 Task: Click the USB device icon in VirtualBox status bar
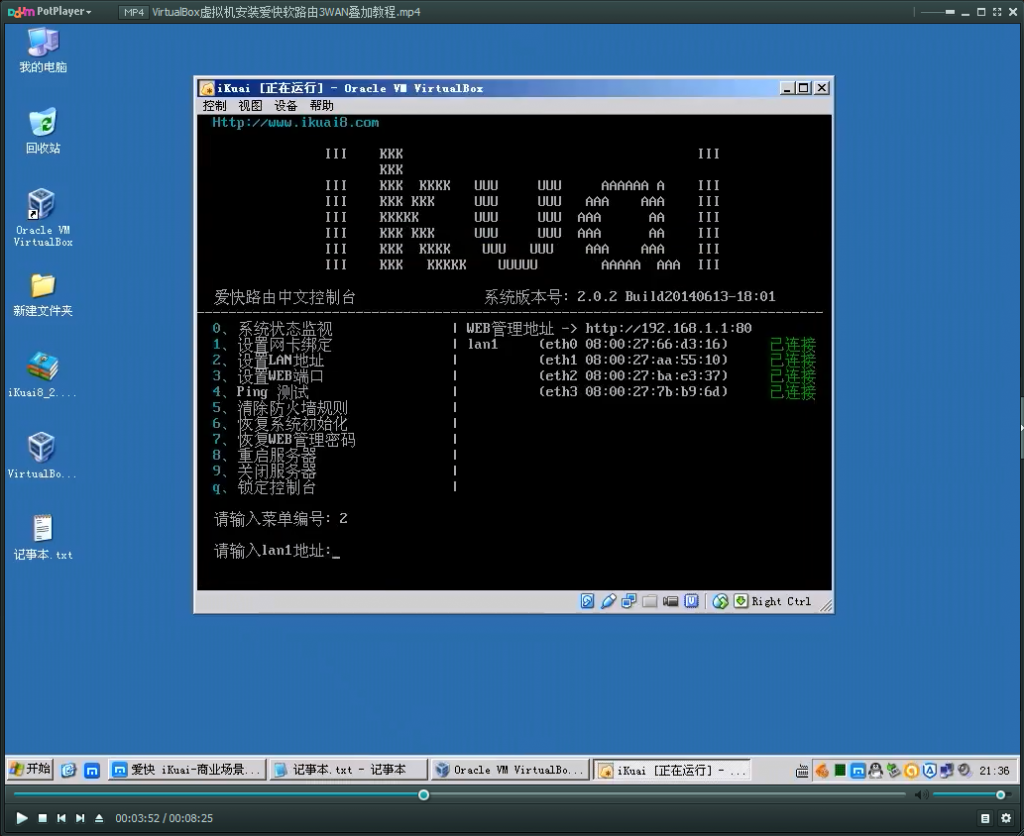pyautogui.click(x=608, y=601)
